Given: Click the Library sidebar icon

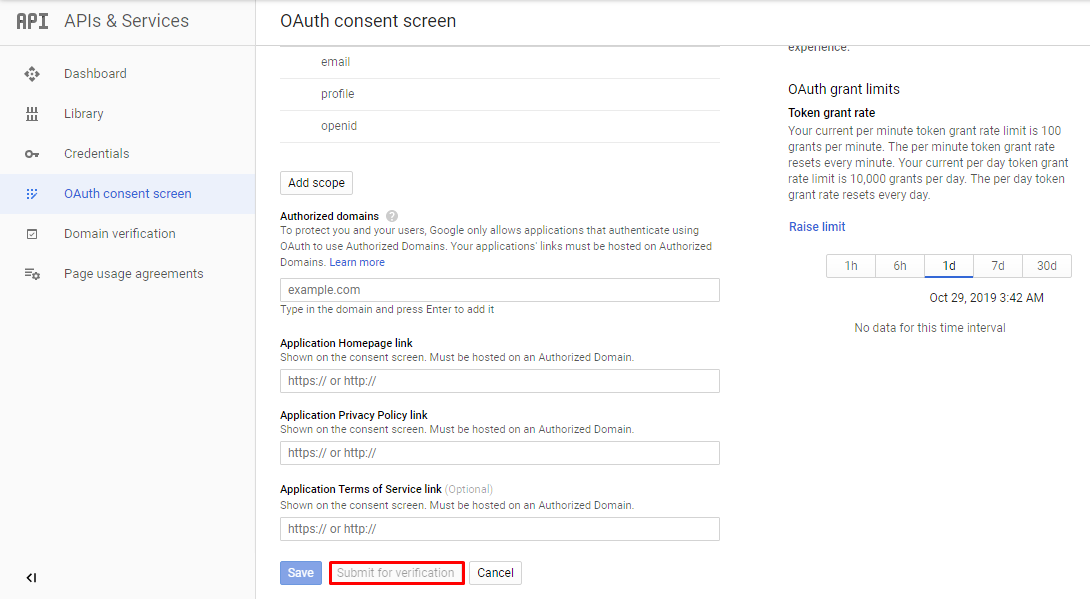Looking at the screenshot, I should click(32, 114).
